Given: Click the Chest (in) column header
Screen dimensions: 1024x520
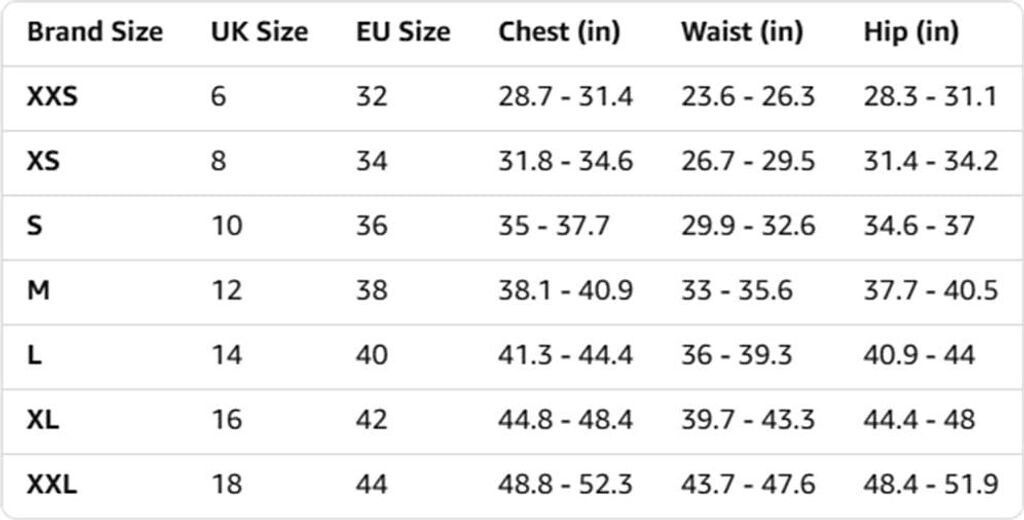Looking at the screenshot, I should (x=559, y=32).
